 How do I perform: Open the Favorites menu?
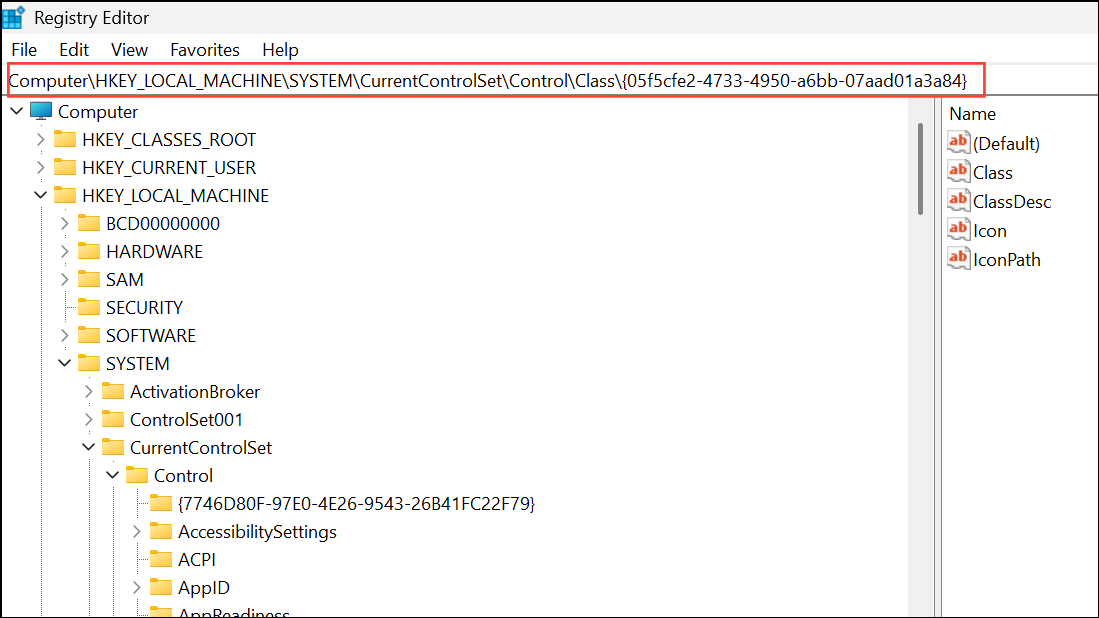(205, 50)
